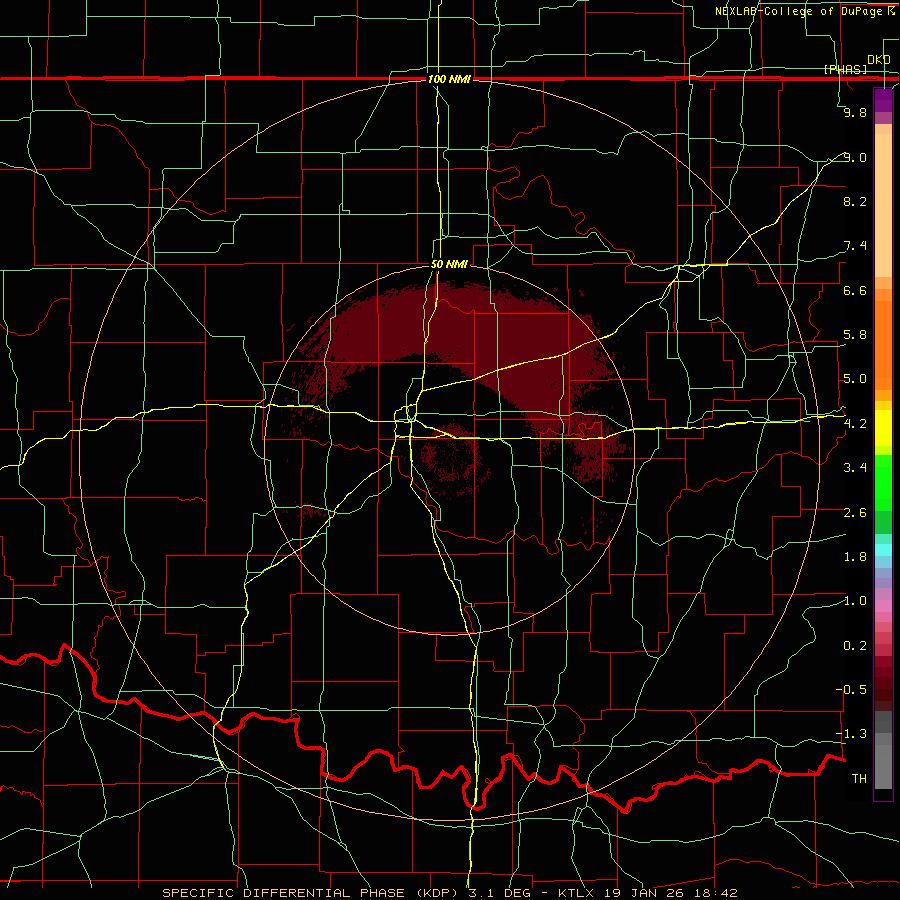
Task: Pick the yellow segment of the color bar
Action: 883,428
